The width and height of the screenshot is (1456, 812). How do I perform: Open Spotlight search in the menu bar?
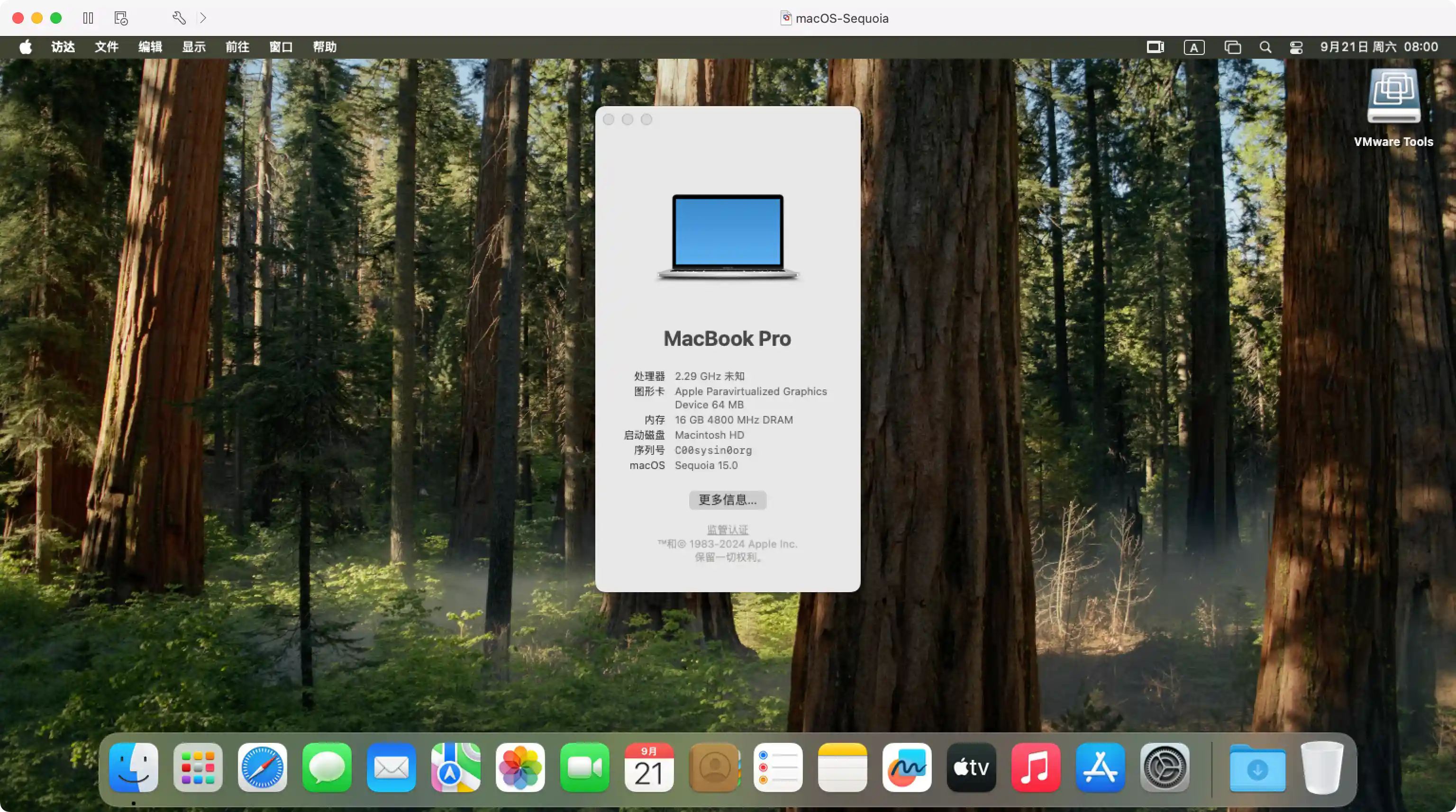[x=1265, y=47]
